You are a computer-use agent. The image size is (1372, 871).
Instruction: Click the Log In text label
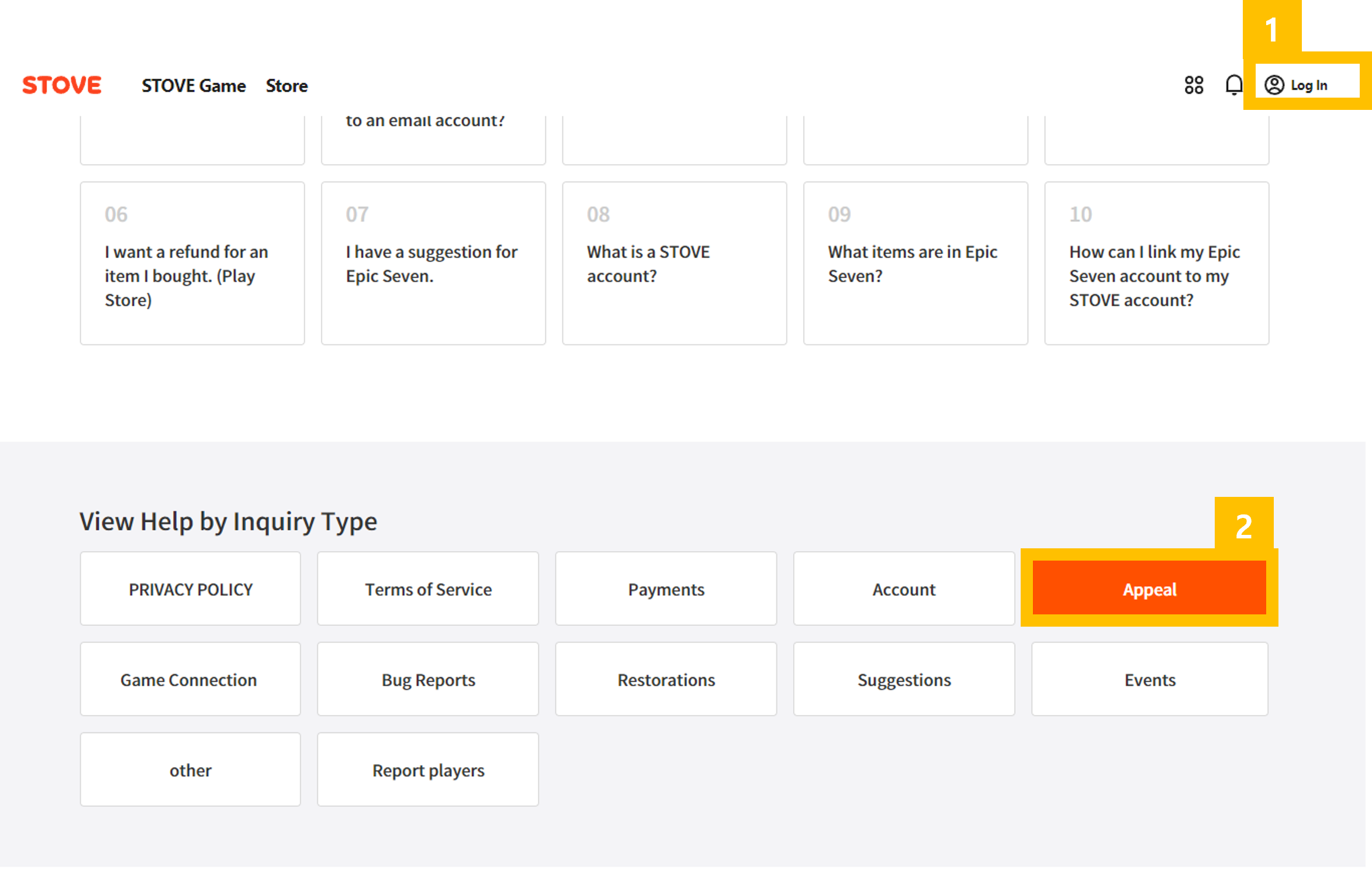coord(1309,86)
